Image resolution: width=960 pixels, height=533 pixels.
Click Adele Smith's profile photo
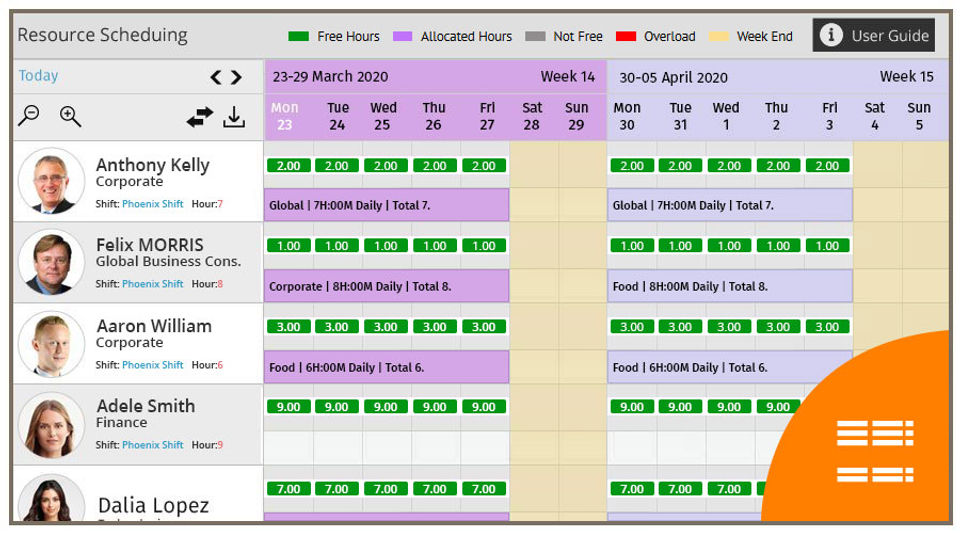pyautogui.click(x=51, y=425)
